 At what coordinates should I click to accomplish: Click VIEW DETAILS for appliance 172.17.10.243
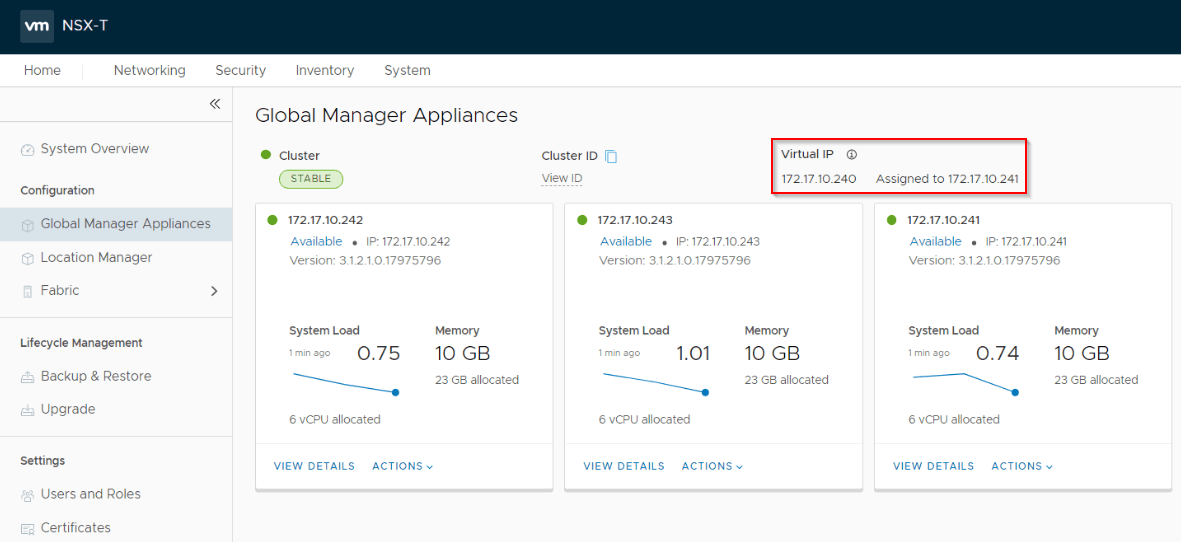624,466
